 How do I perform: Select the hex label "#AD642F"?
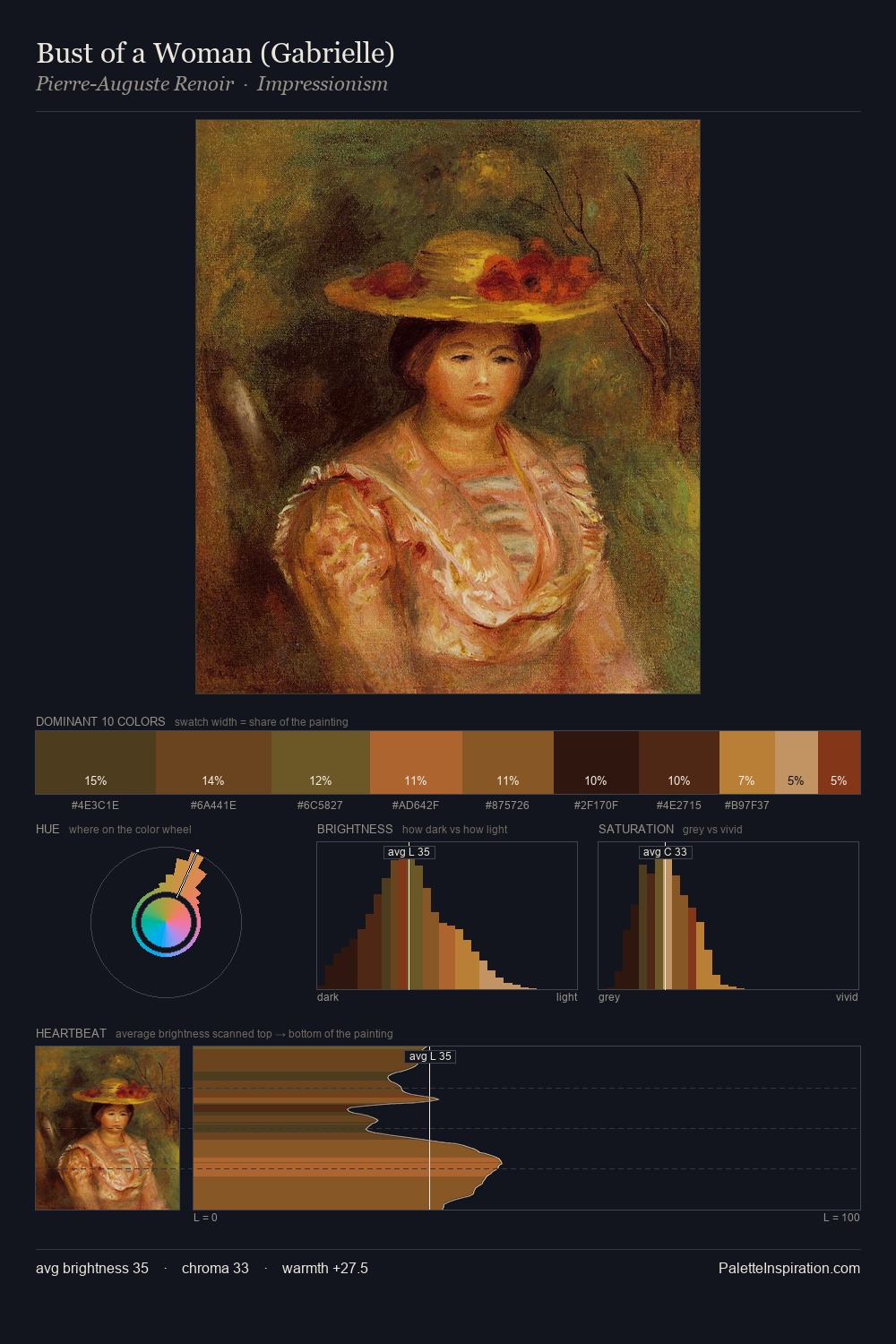[x=416, y=805]
